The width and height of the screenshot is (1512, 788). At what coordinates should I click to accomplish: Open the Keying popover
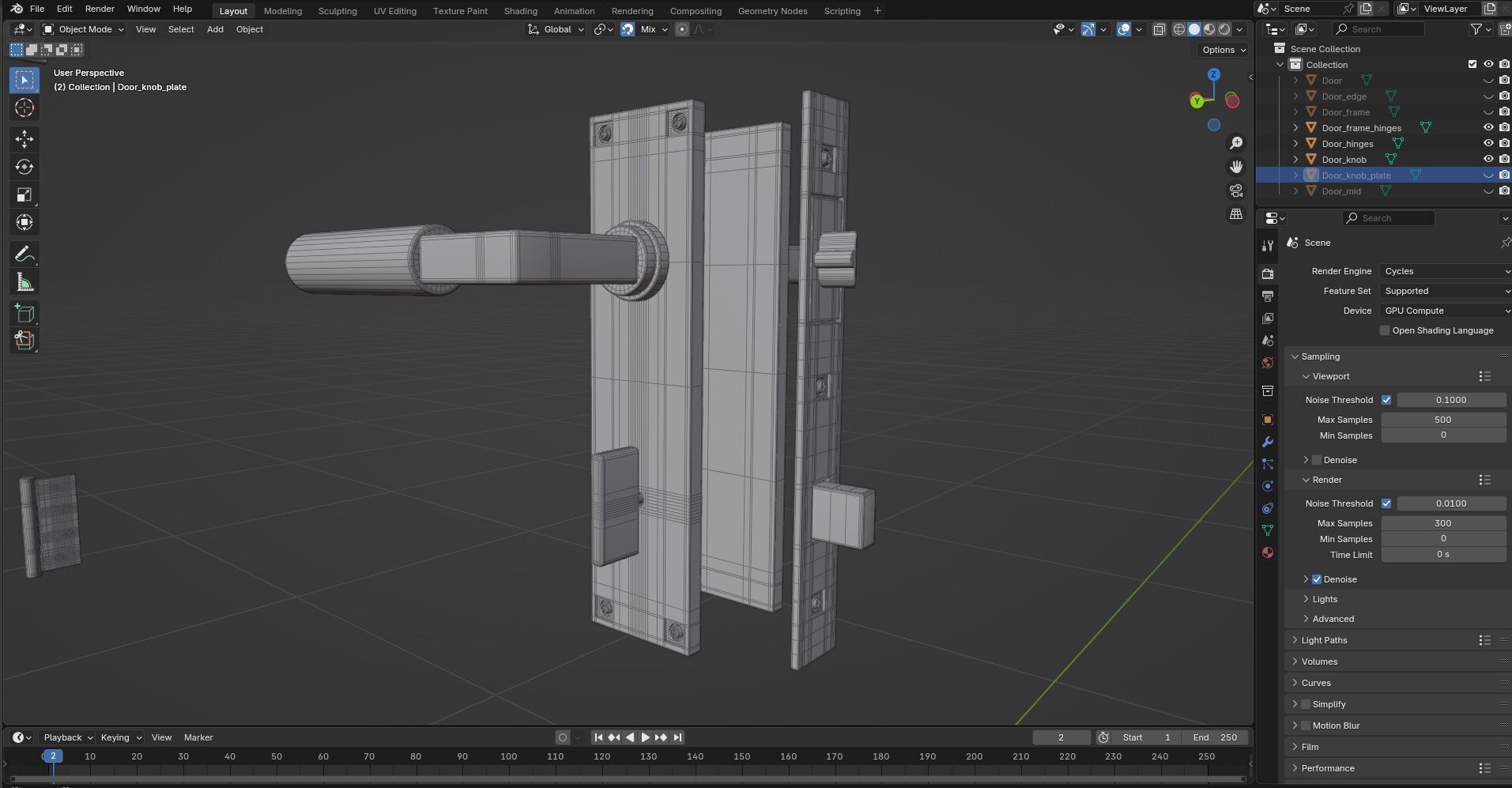tap(121, 737)
